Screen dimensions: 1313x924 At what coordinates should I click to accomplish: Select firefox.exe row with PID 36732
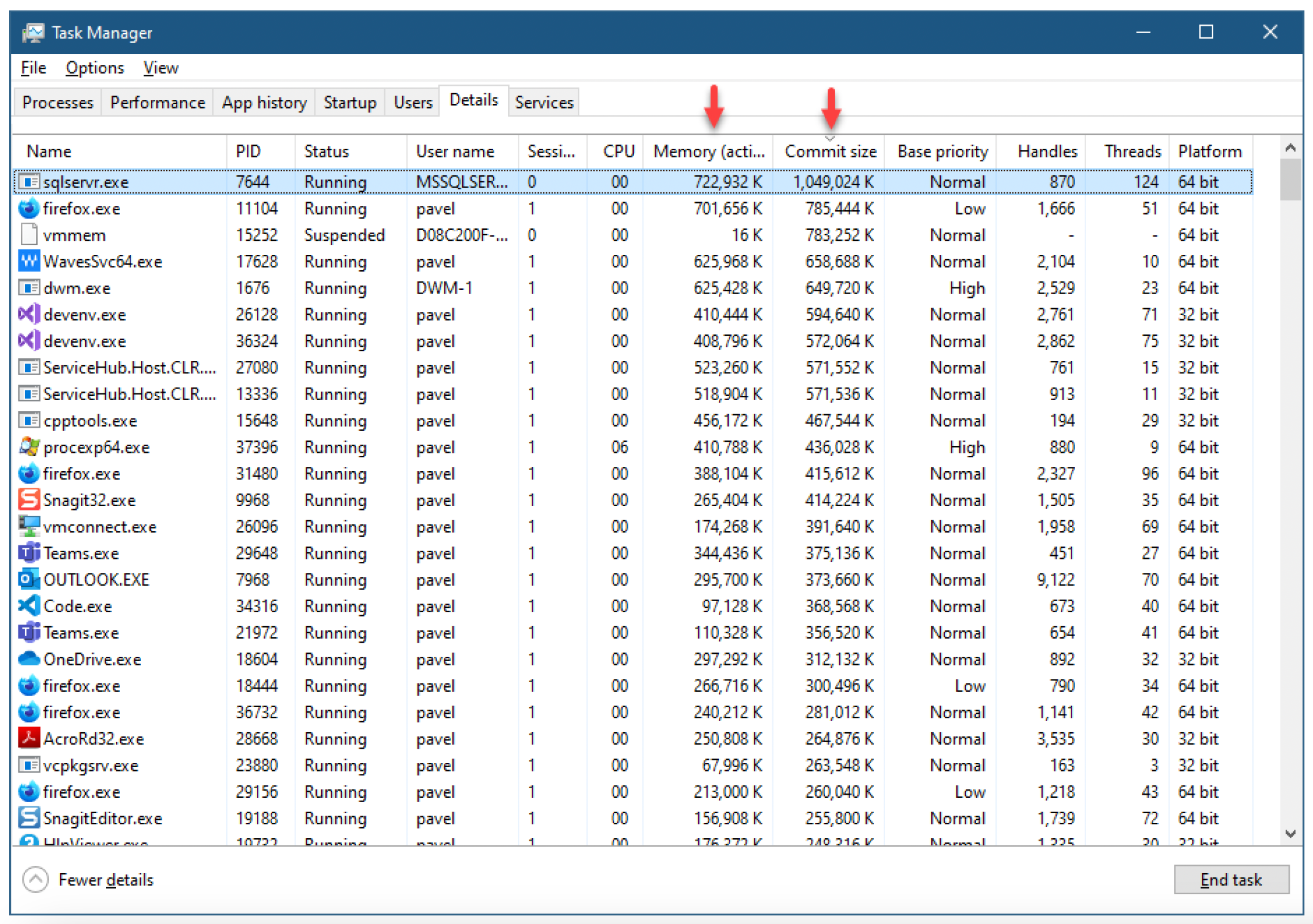click(633, 712)
